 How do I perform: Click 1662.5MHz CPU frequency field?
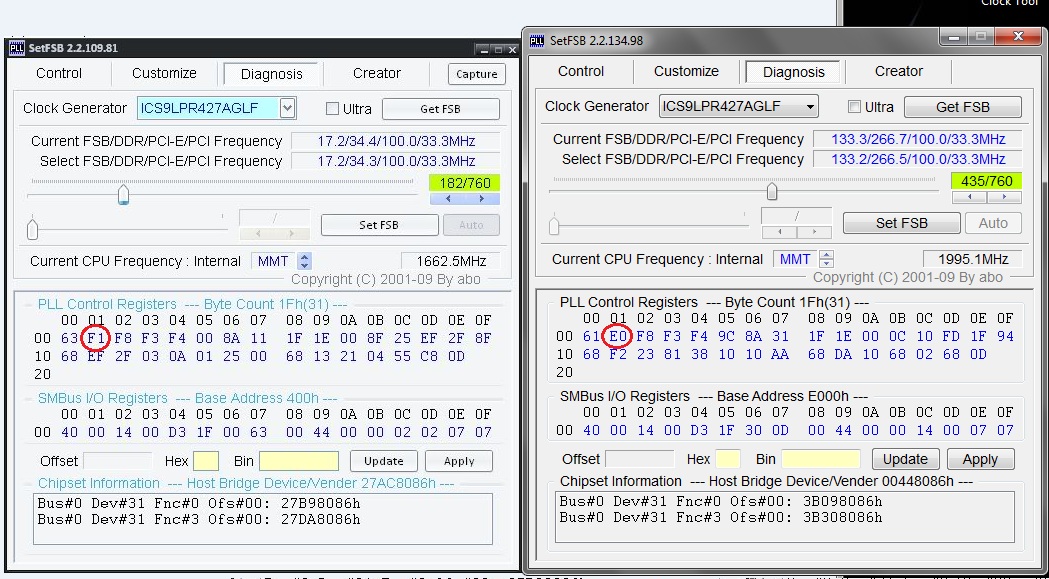[x=451, y=261]
